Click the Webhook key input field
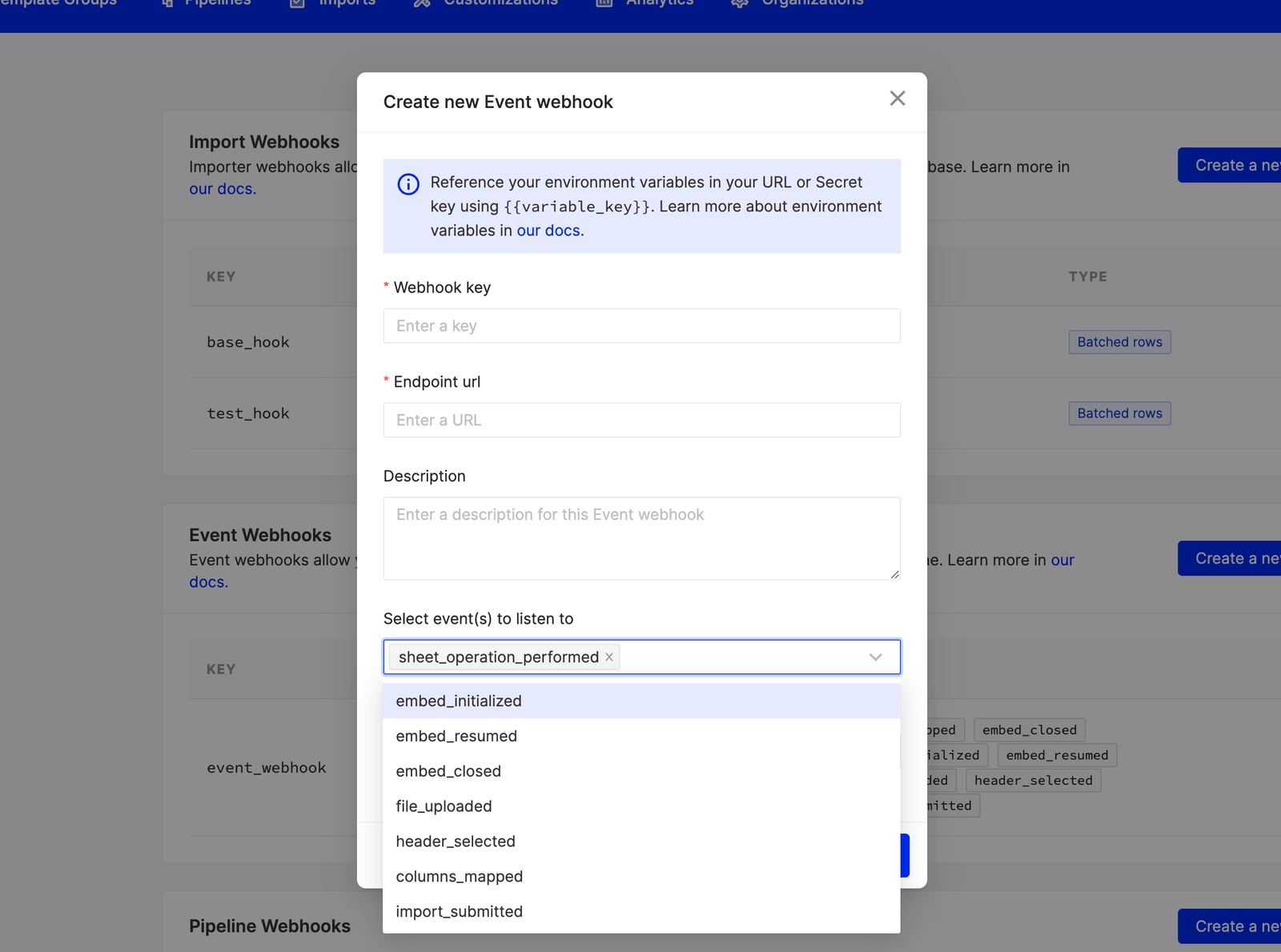The height and width of the screenshot is (952, 1281). click(640, 326)
